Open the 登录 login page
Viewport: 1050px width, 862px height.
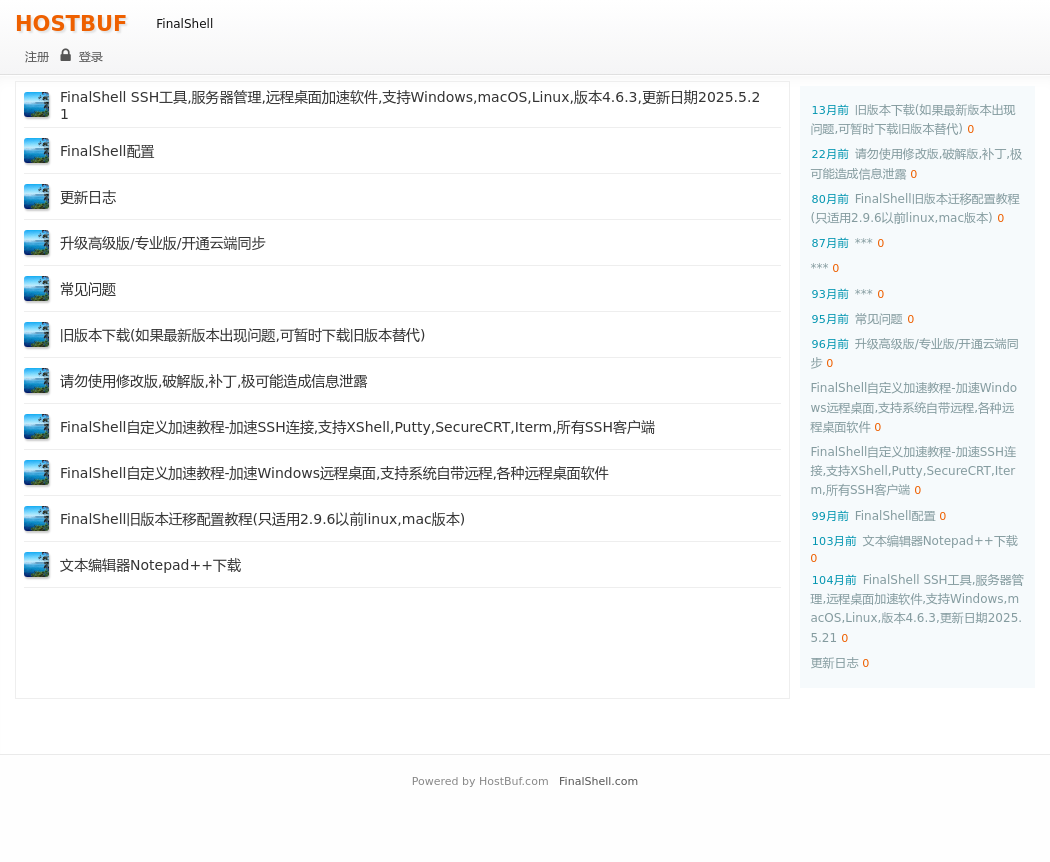pos(91,57)
